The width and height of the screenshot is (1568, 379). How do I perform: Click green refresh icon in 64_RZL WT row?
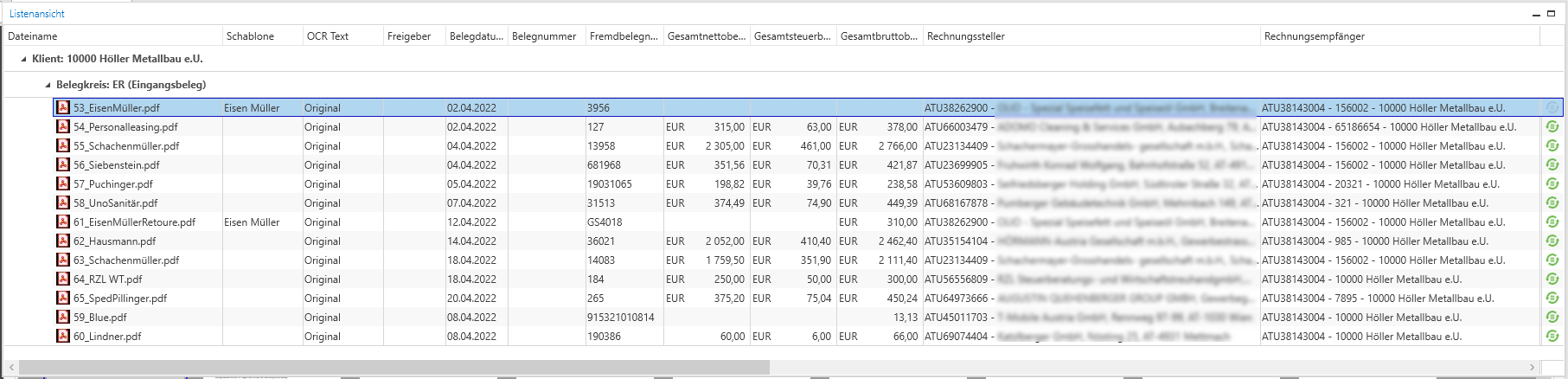[x=1552, y=279]
